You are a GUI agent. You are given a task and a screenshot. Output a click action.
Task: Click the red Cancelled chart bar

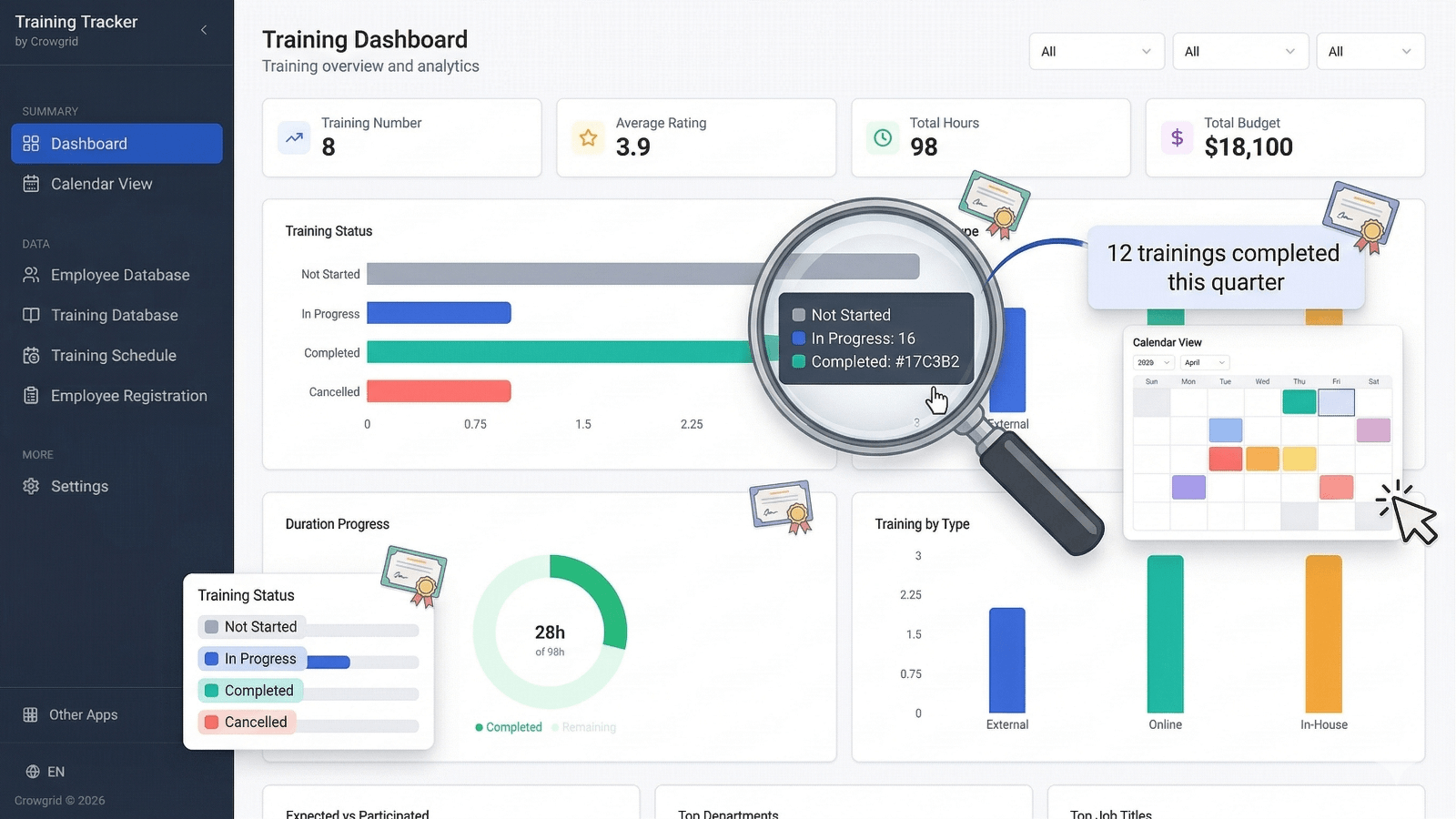click(439, 391)
